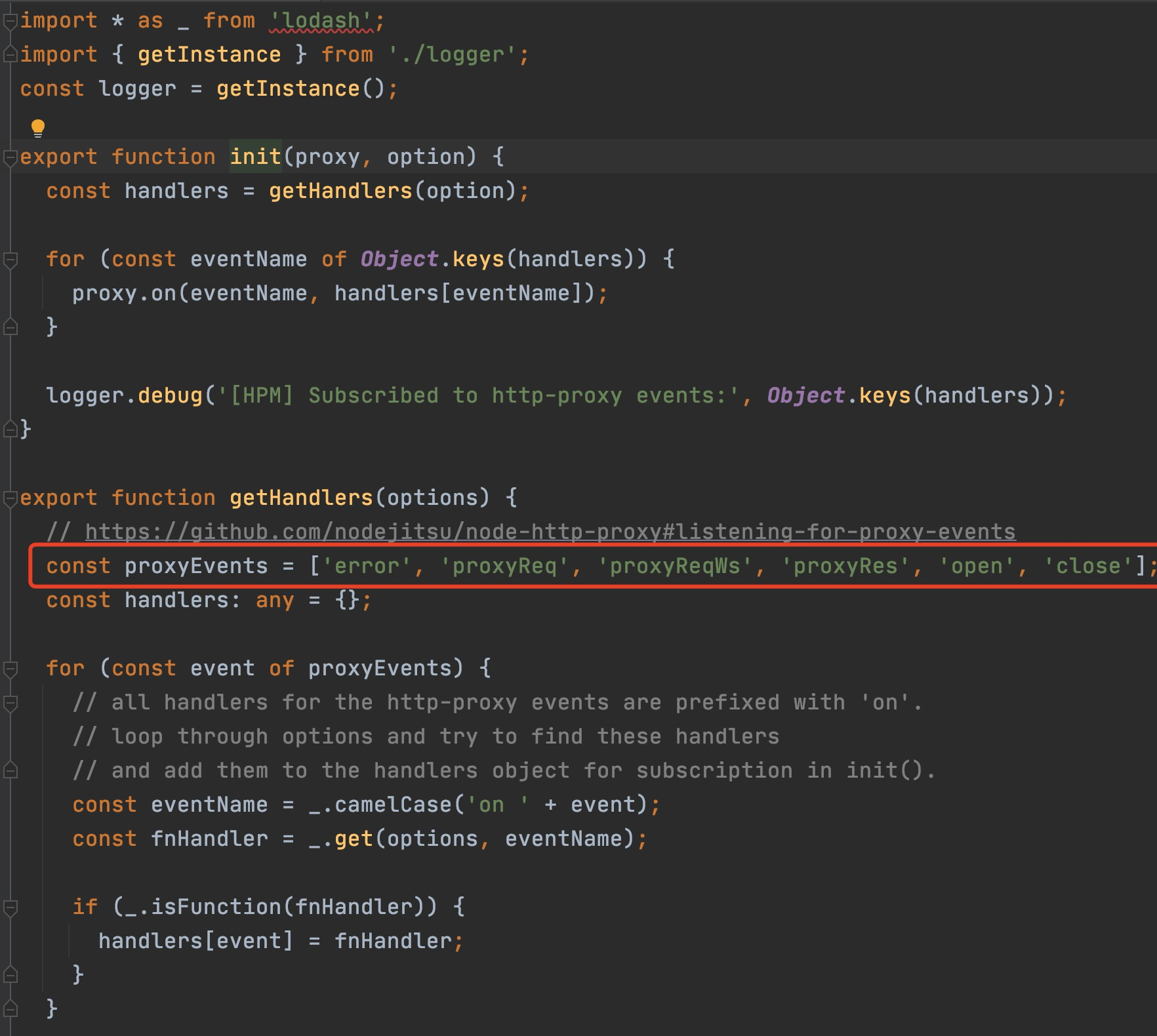Click the 'lodash' string with red underline
Image resolution: width=1157 pixels, height=1036 pixels.
[x=321, y=21]
